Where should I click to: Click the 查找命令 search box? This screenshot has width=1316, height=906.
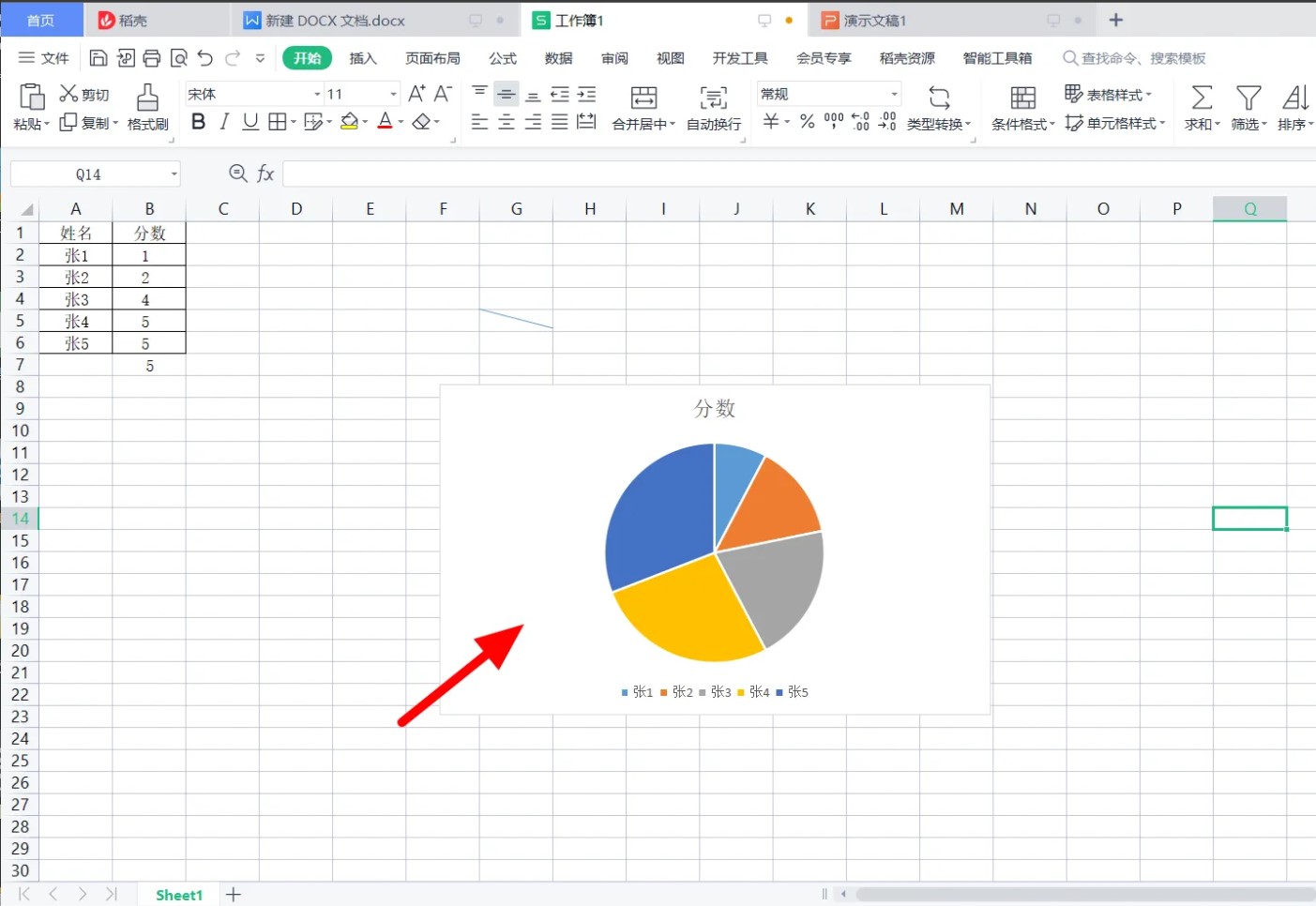1135,58
